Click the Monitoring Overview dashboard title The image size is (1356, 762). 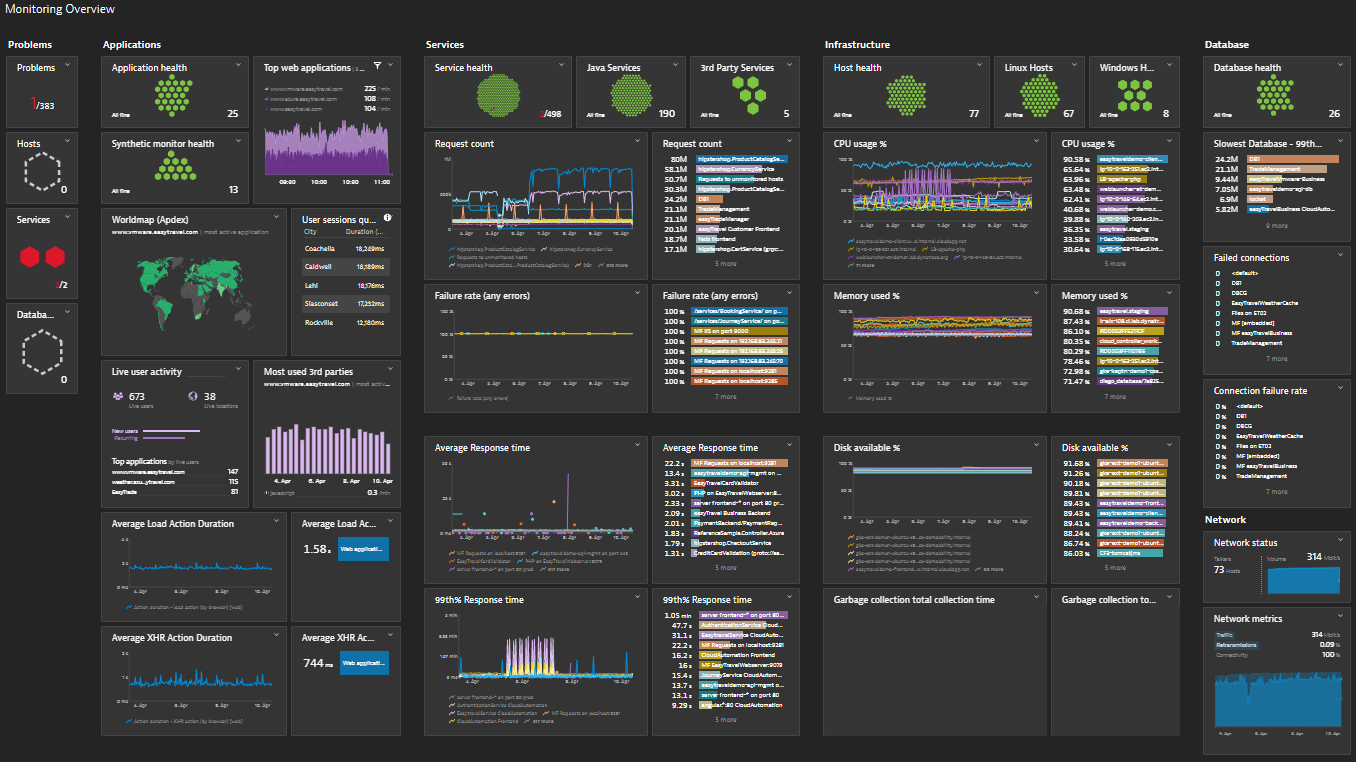click(62, 9)
